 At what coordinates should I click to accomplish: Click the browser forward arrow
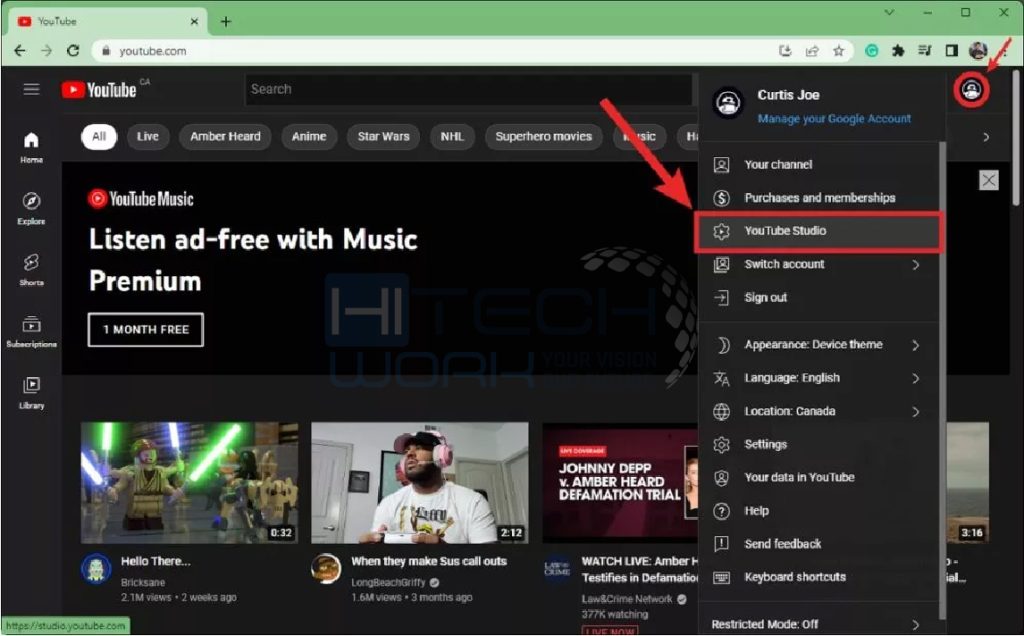coord(46,50)
